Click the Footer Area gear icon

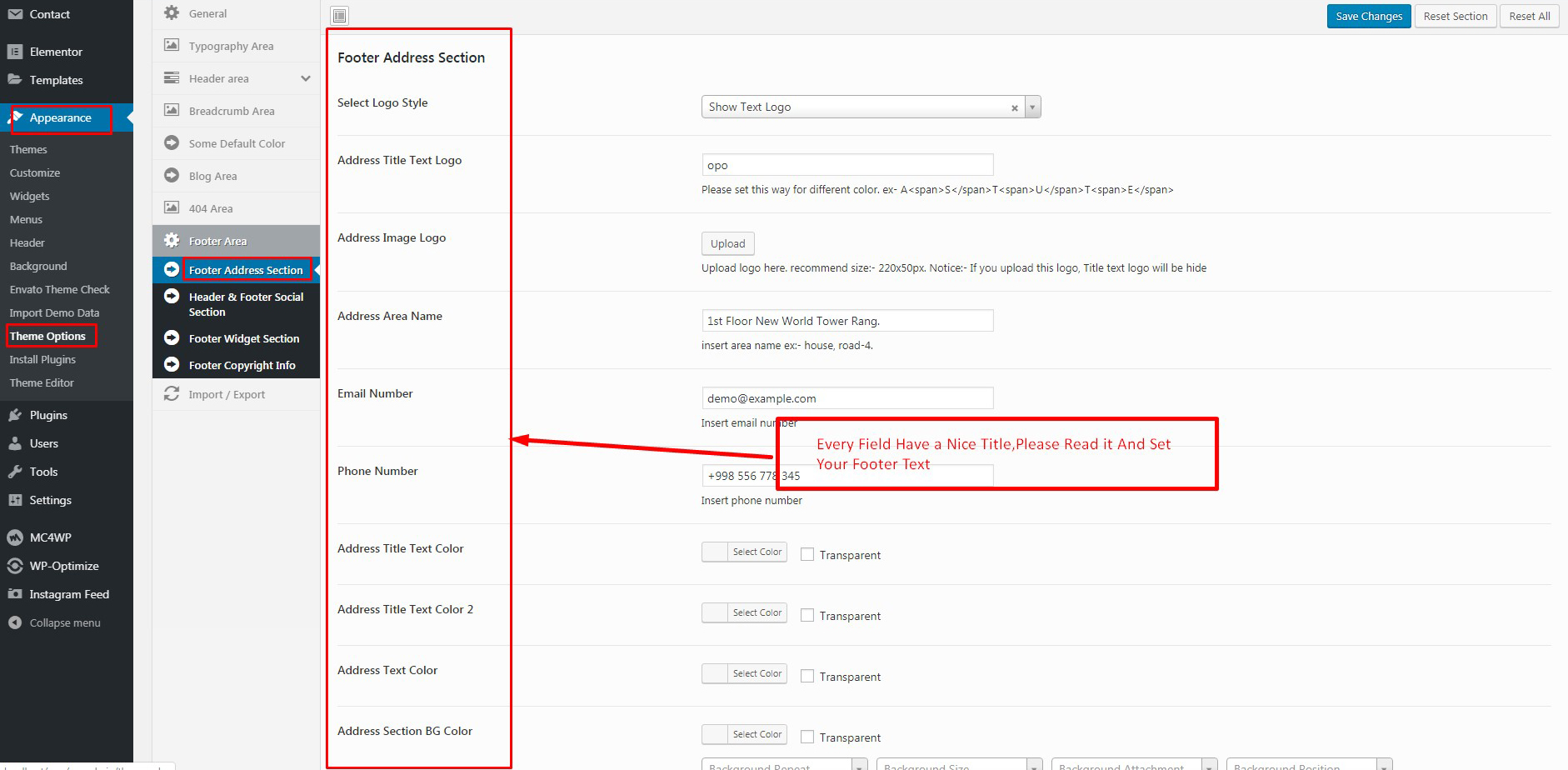(172, 240)
